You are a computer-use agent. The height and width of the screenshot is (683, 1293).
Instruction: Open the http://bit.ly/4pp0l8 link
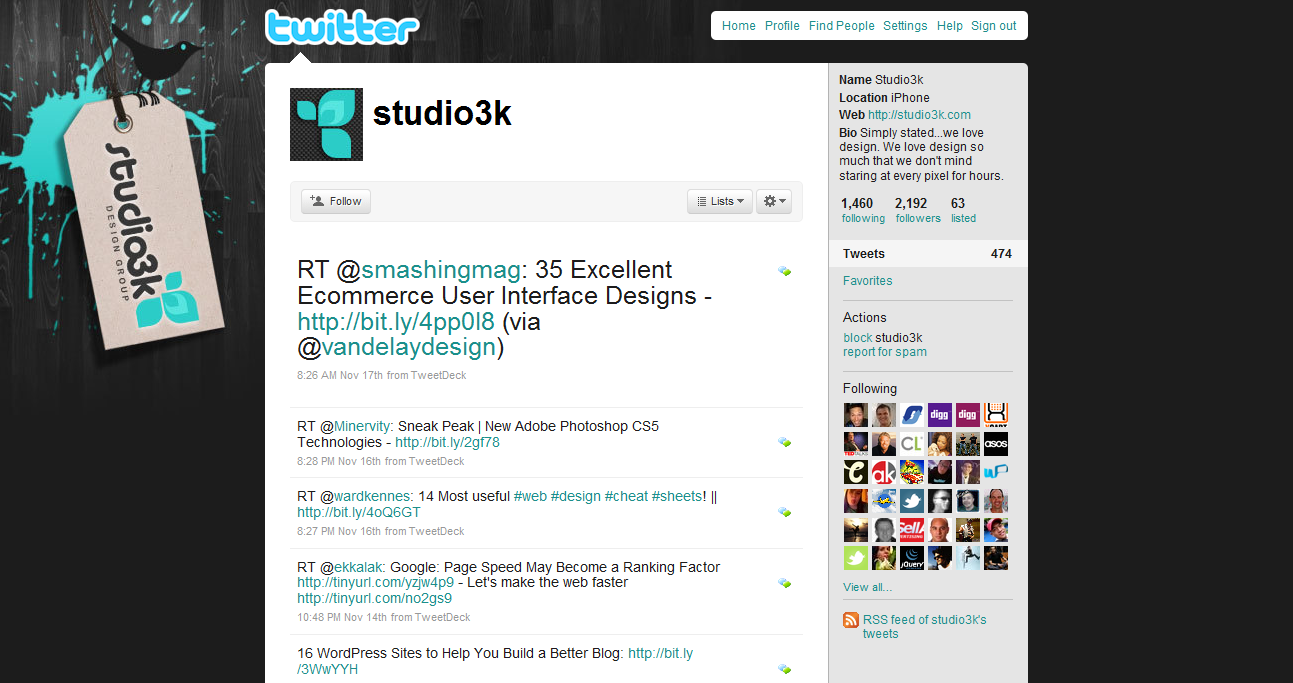pyautogui.click(x=396, y=322)
